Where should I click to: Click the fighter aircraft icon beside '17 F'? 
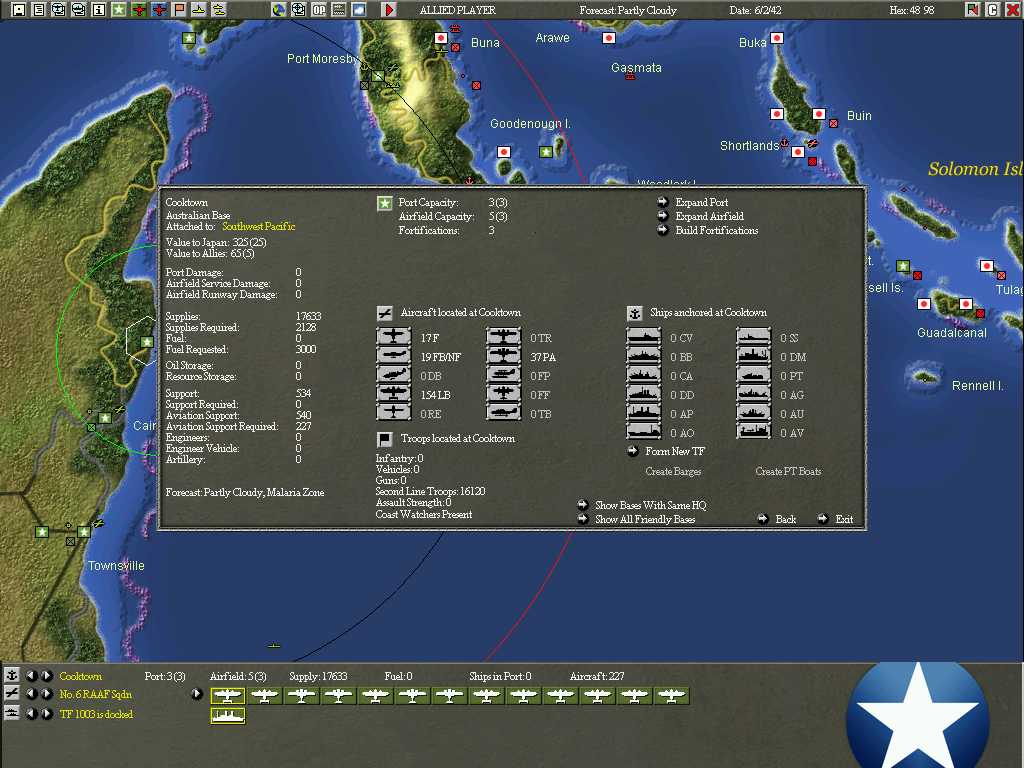click(394, 337)
